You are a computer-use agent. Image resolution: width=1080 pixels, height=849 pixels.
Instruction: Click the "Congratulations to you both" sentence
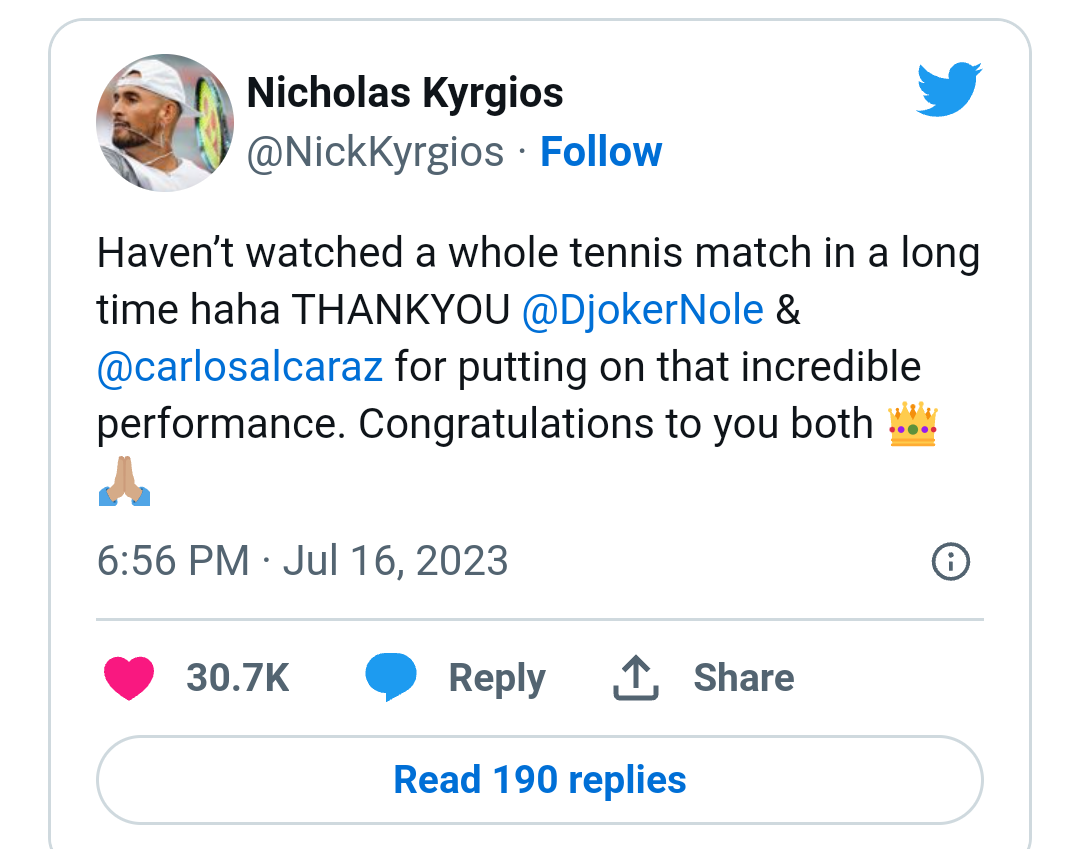click(615, 424)
